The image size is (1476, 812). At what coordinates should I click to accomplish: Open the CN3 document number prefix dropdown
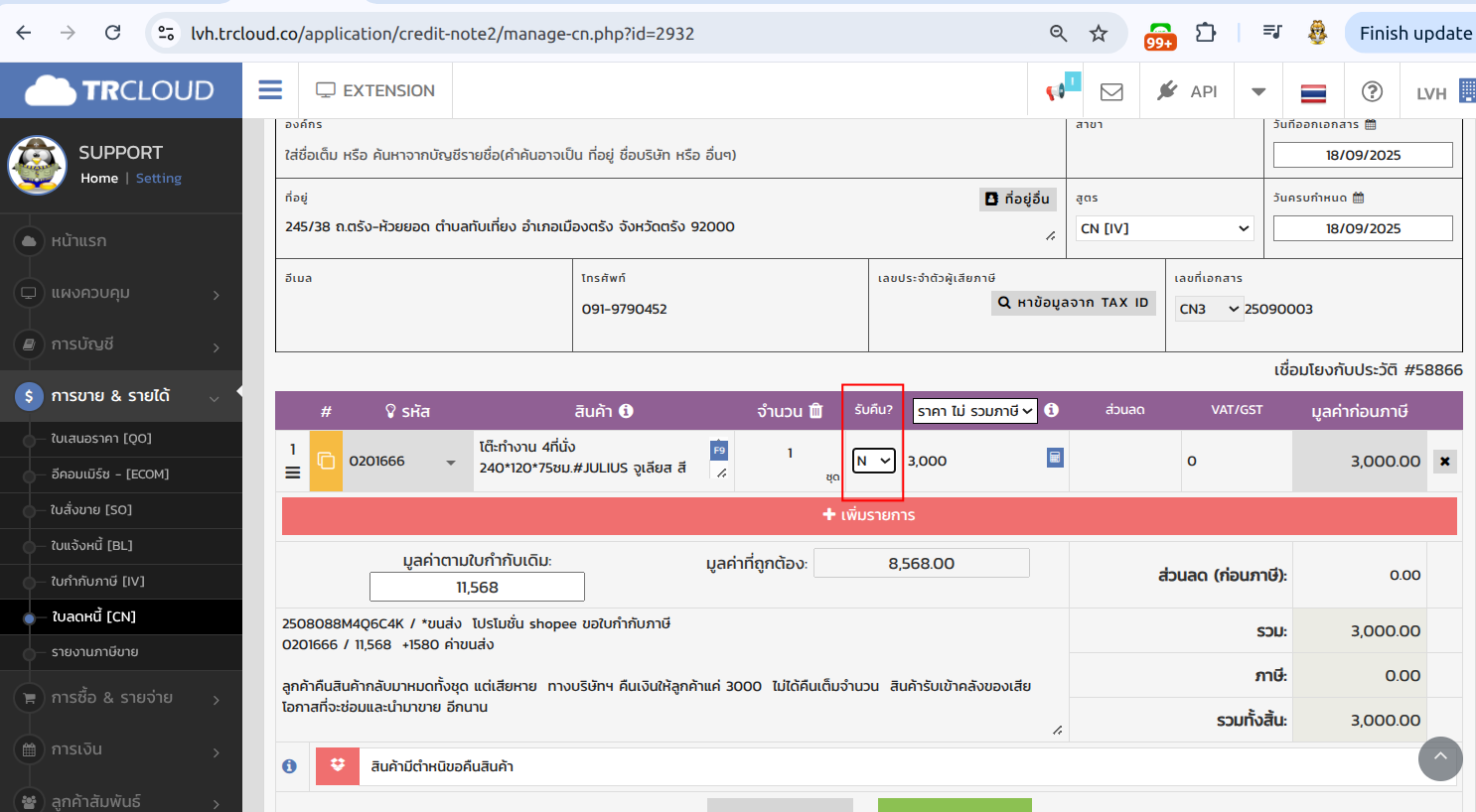(x=1208, y=309)
